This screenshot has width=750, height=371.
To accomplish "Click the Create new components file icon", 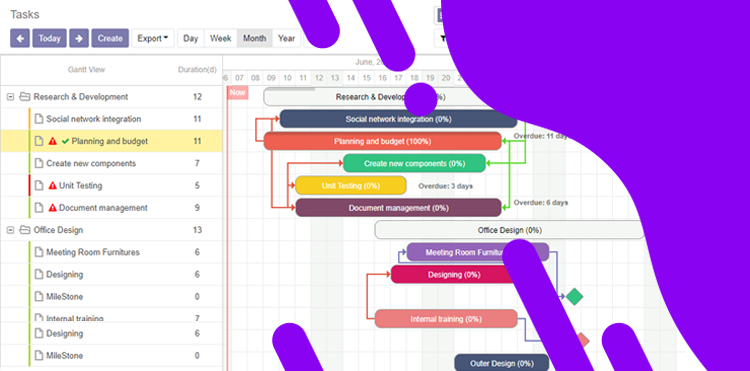I will pos(39,164).
